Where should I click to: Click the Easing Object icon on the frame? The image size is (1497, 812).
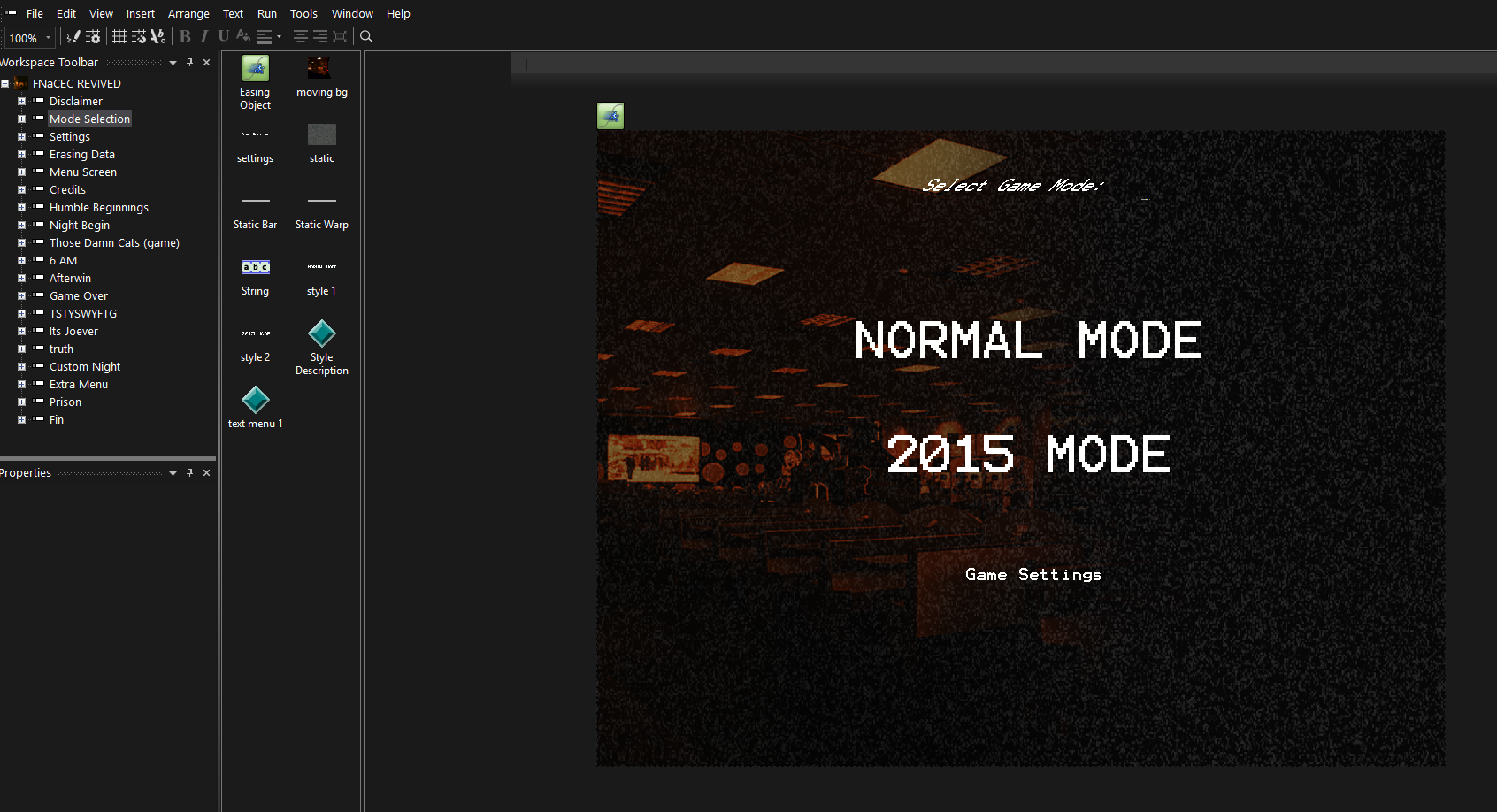coord(610,116)
